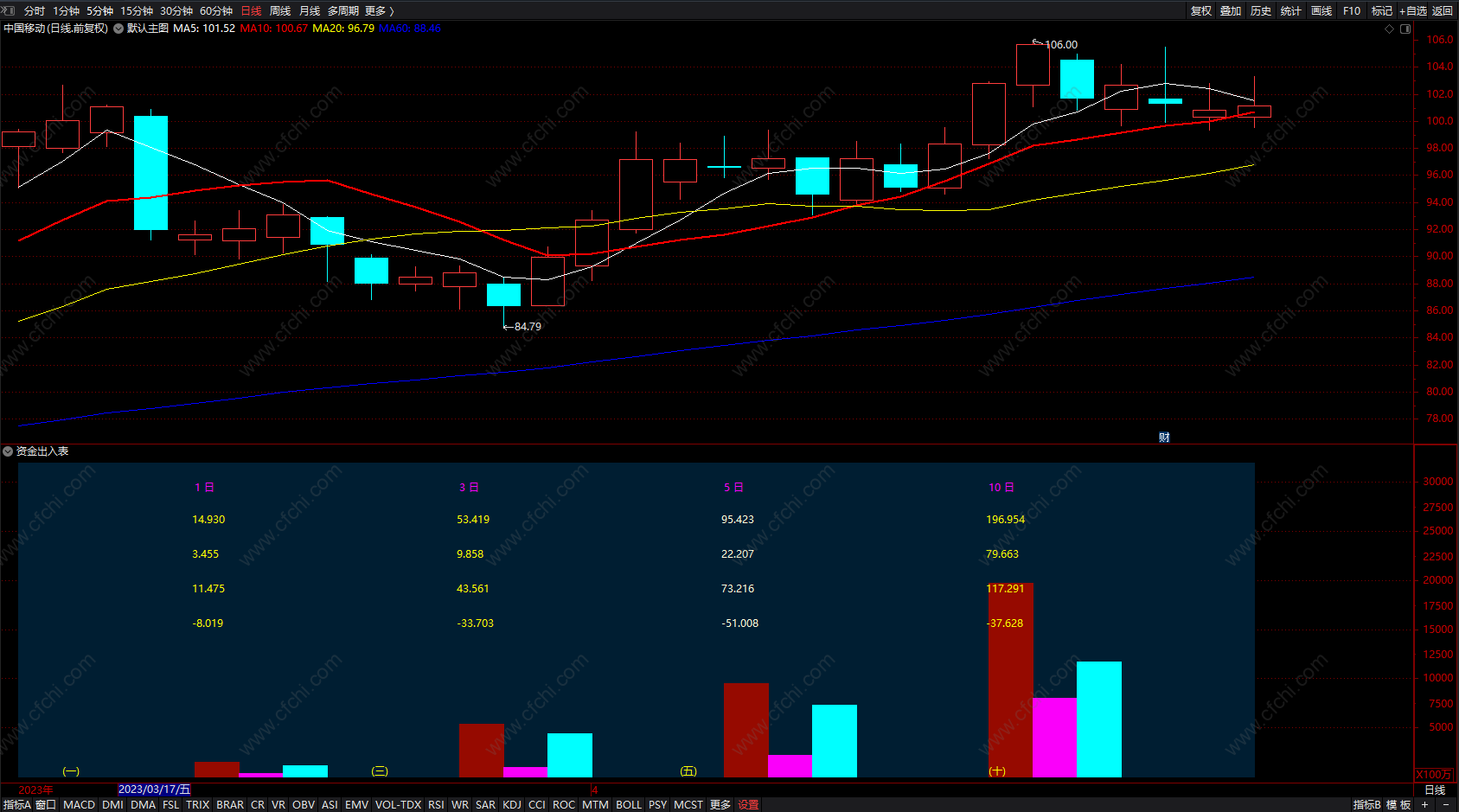This screenshot has height=812, width=1459.
Task: Click the 财 marker on the chart
Action: [x=1164, y=437]
